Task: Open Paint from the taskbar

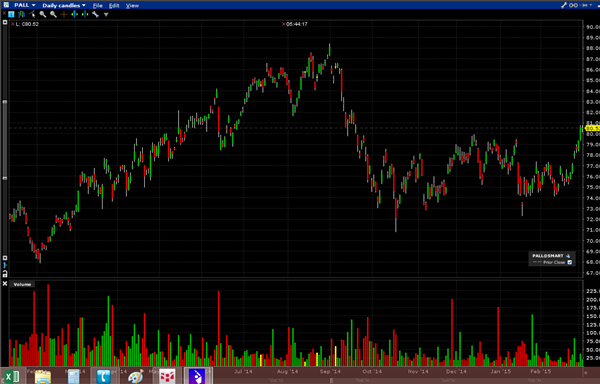Action: point(135,376)
